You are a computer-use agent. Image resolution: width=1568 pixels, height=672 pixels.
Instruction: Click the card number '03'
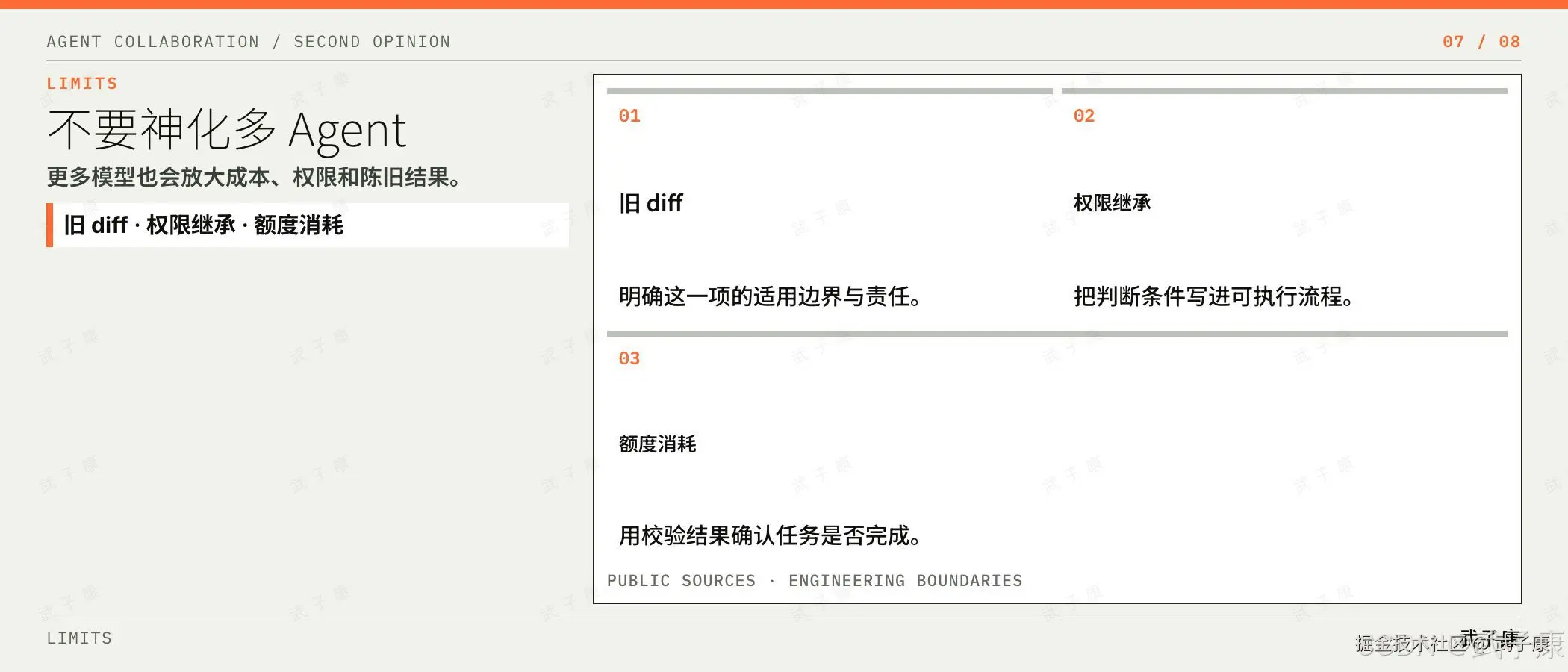click(629, 358)
